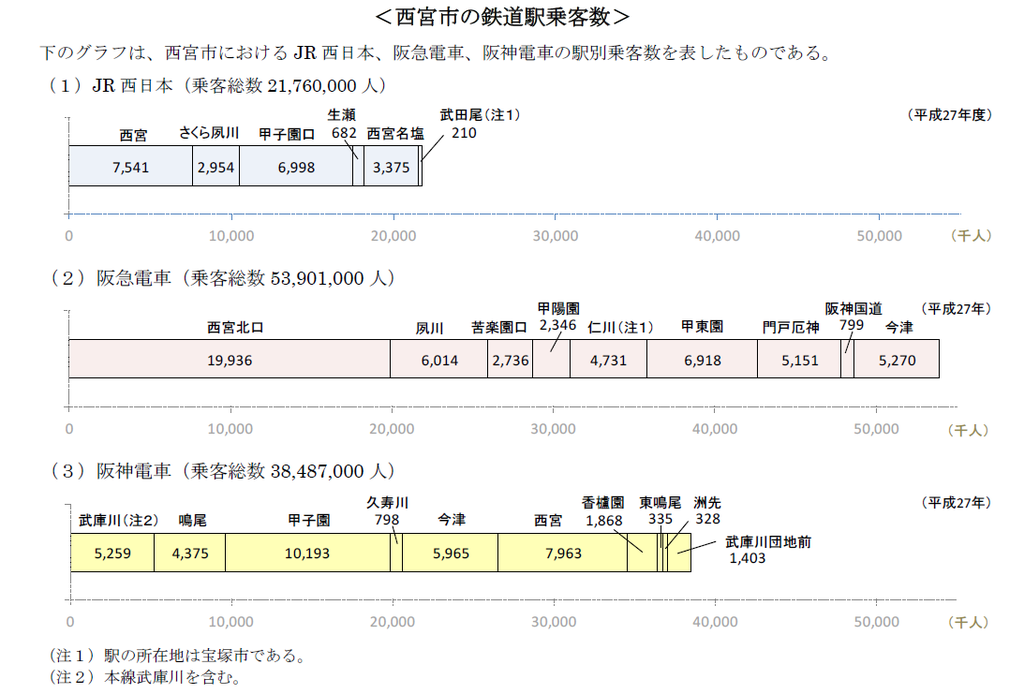Click the 香櫨園 station label
This screenshot has height=694, width=1024.
(x=603, y=503)
